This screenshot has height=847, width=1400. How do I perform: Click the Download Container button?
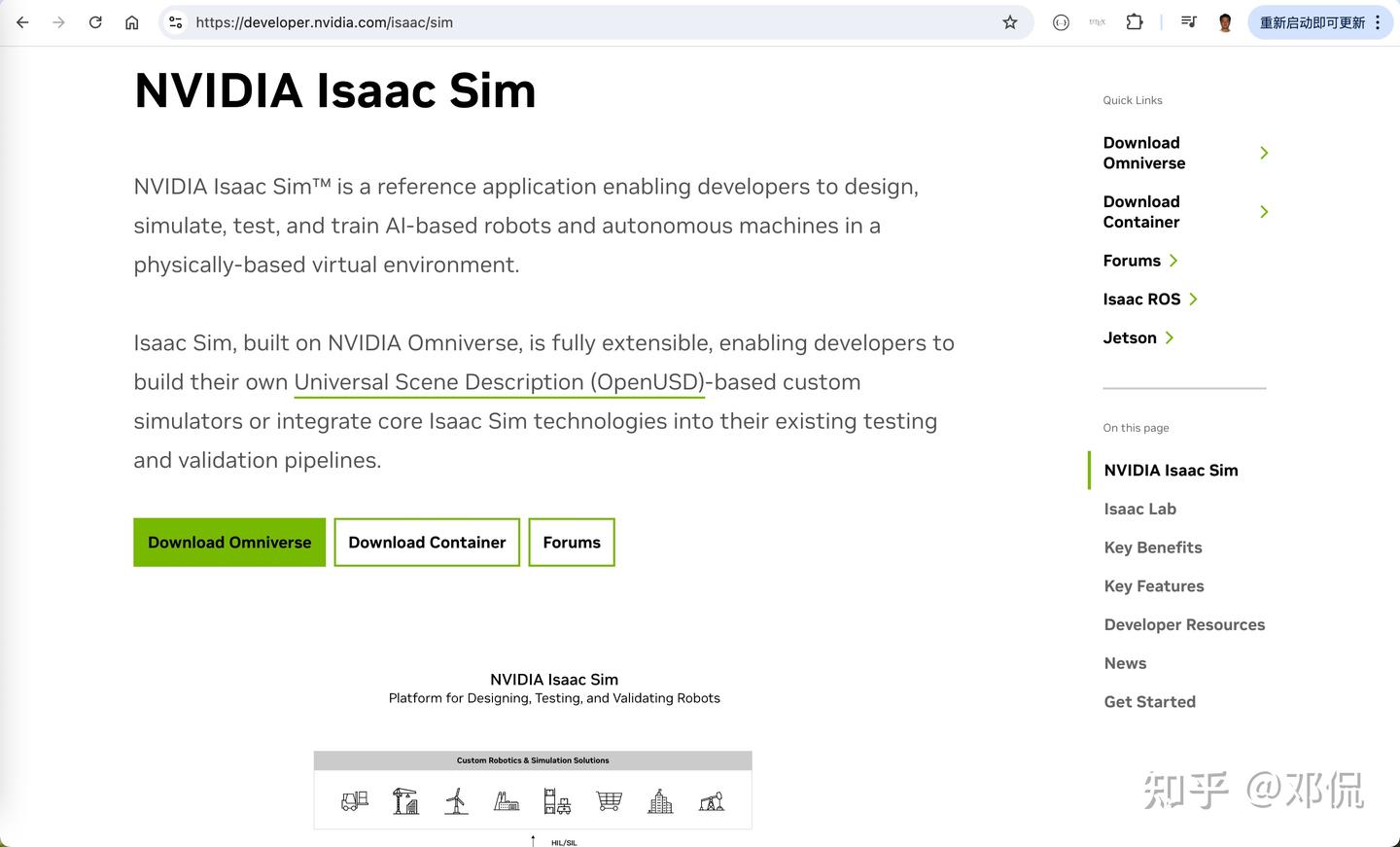tap(426, 542)
